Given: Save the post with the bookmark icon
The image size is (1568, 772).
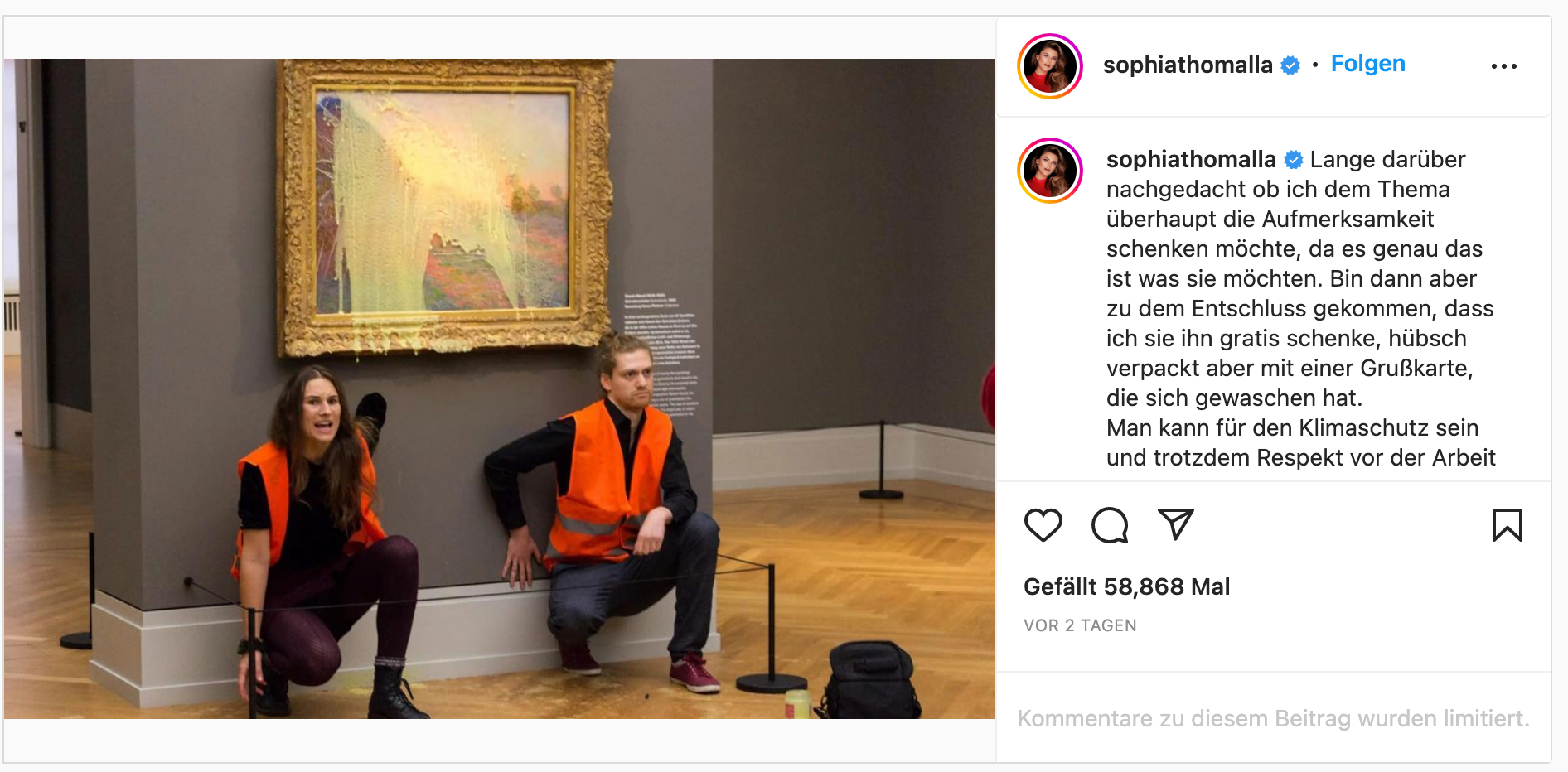Looking at the screenshot, I should tap(1507, 525).
